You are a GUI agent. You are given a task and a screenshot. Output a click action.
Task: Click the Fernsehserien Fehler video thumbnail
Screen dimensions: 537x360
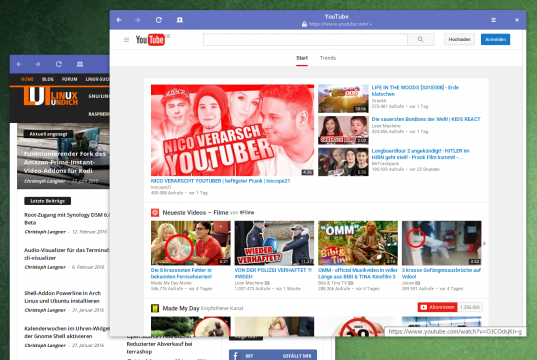(x=191, y=243)
